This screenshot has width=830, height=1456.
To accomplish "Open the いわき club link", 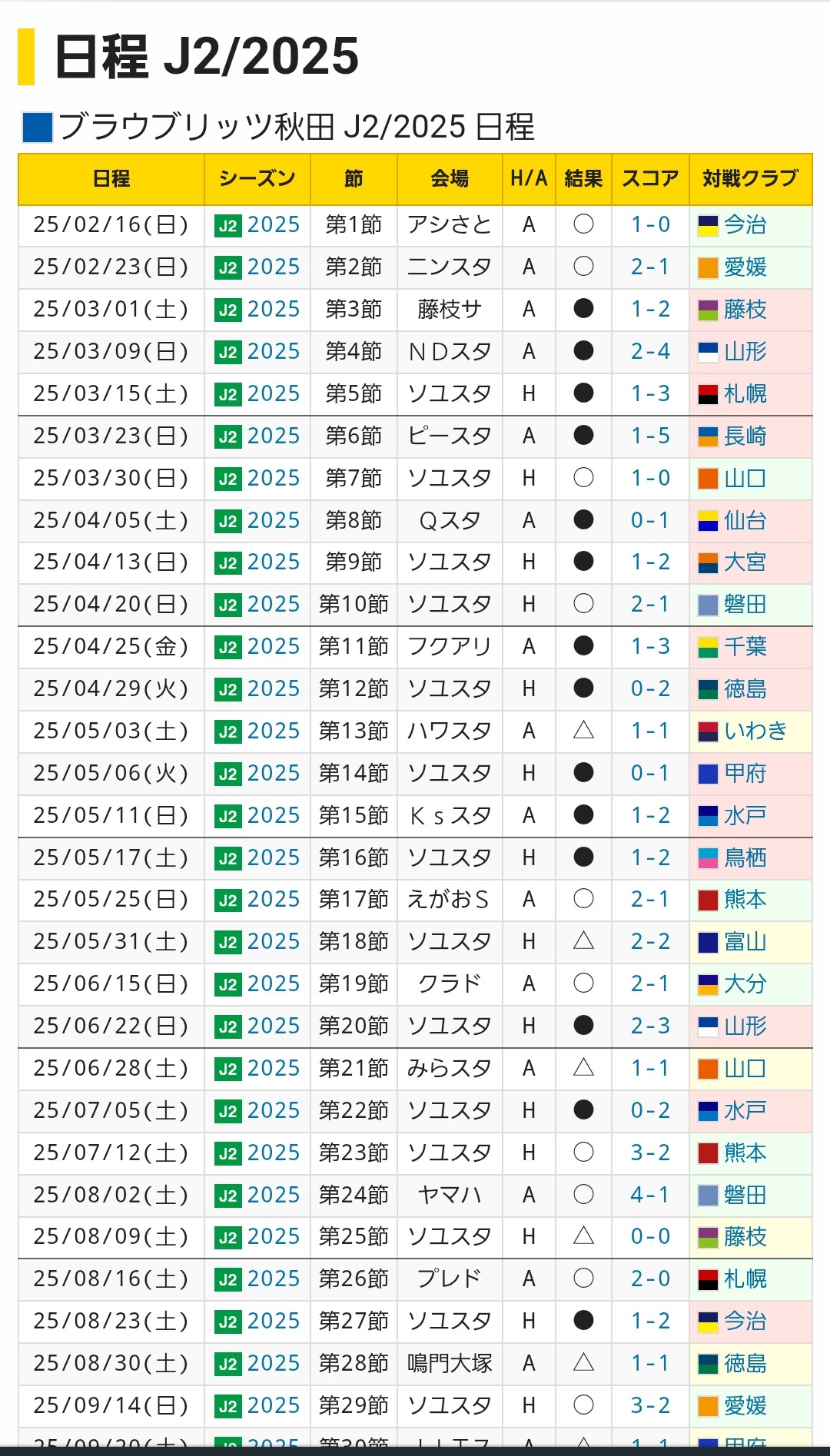I will [755, 731].
